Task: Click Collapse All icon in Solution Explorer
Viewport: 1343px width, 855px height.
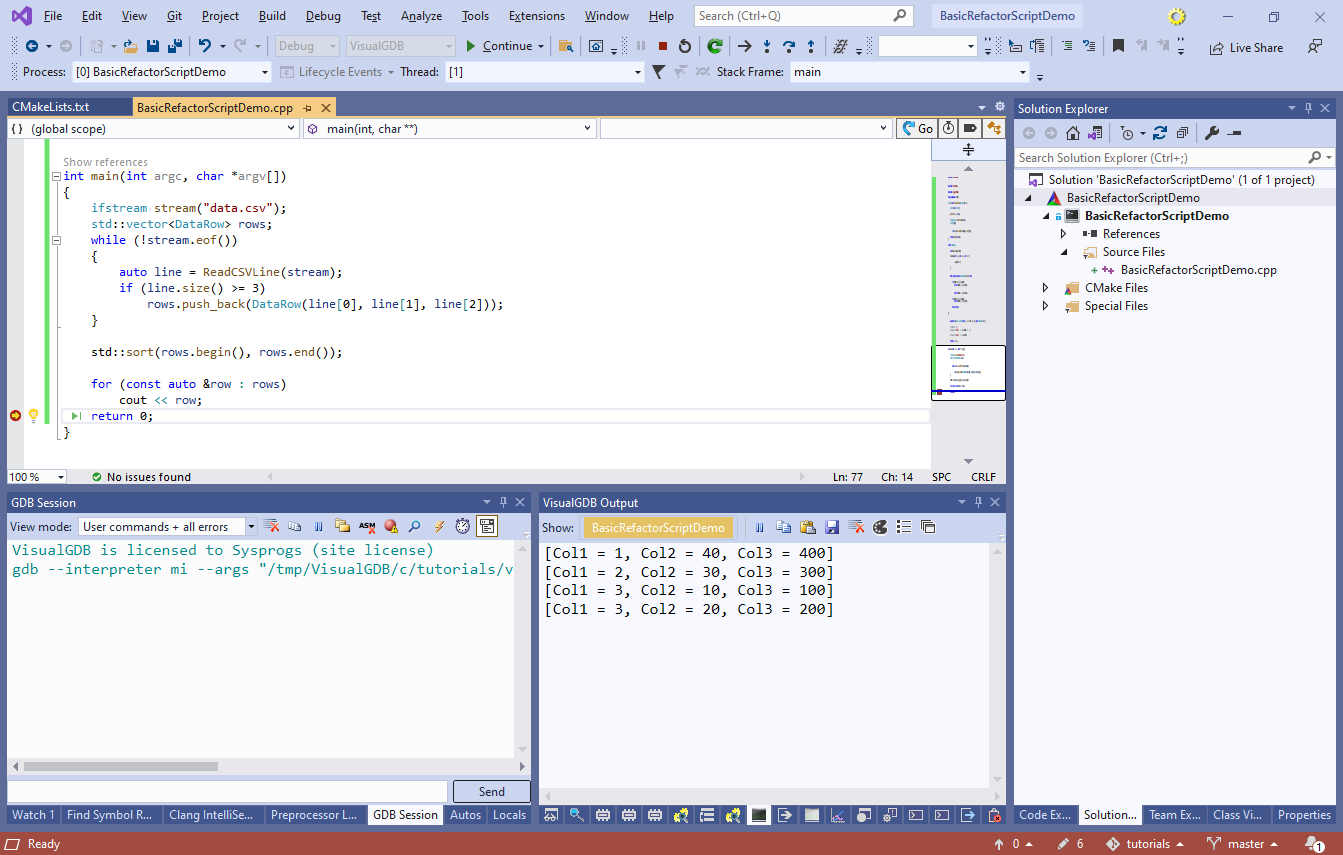Action: point(1182,133)
